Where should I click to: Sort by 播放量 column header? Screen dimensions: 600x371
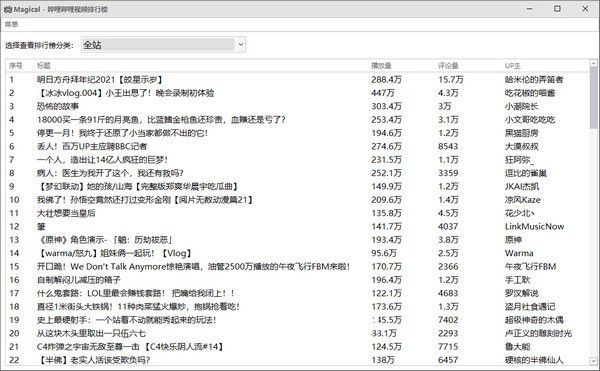(381, 66)
